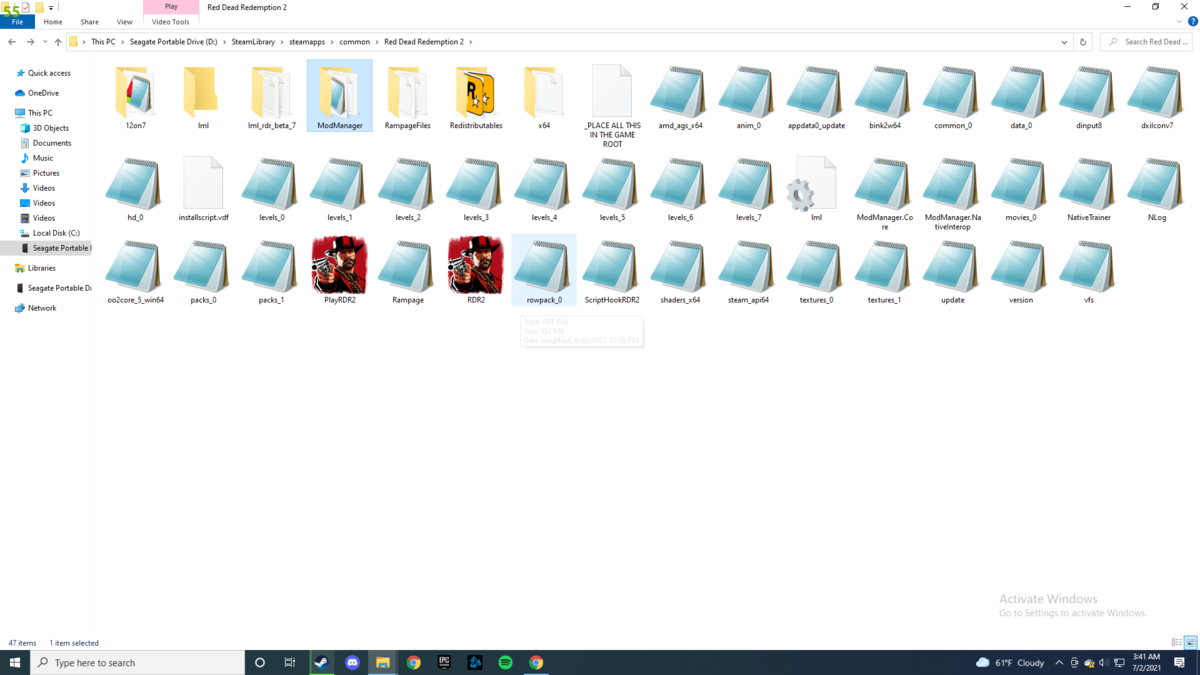1200x675 pixels.
Task: Select the RDR2 game executable
Action: click(476, 266)
